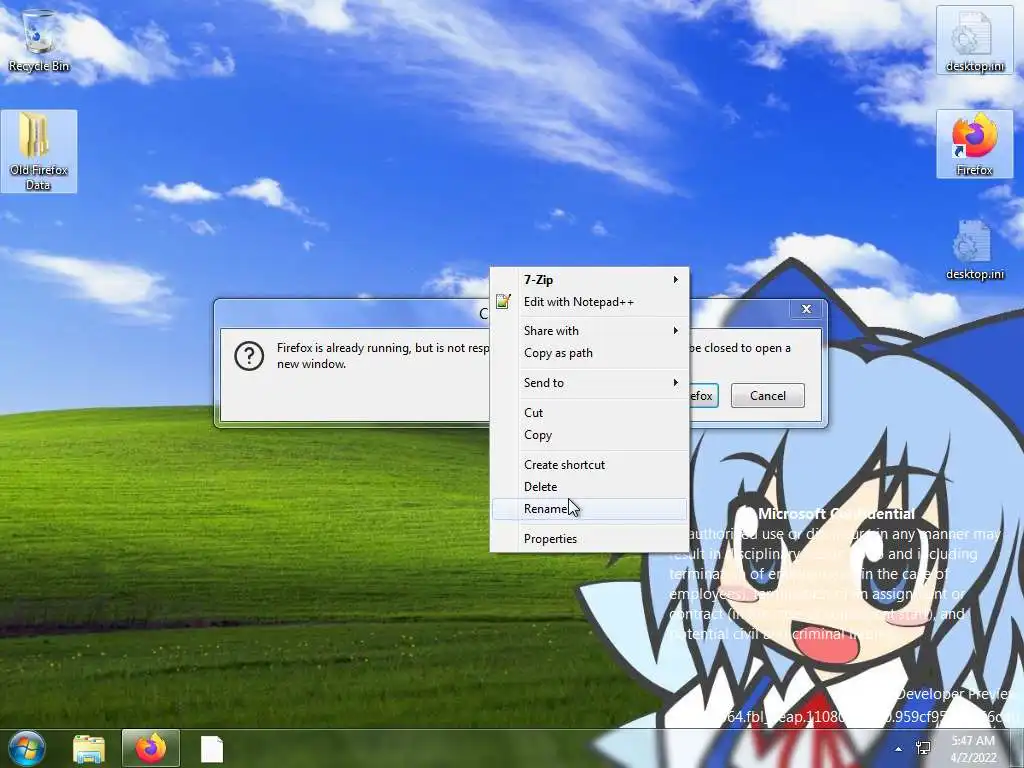This screenshot has width=1024, height=768.
Task: Click Cancel in the Firefox dialog
Action: (767, 396)
